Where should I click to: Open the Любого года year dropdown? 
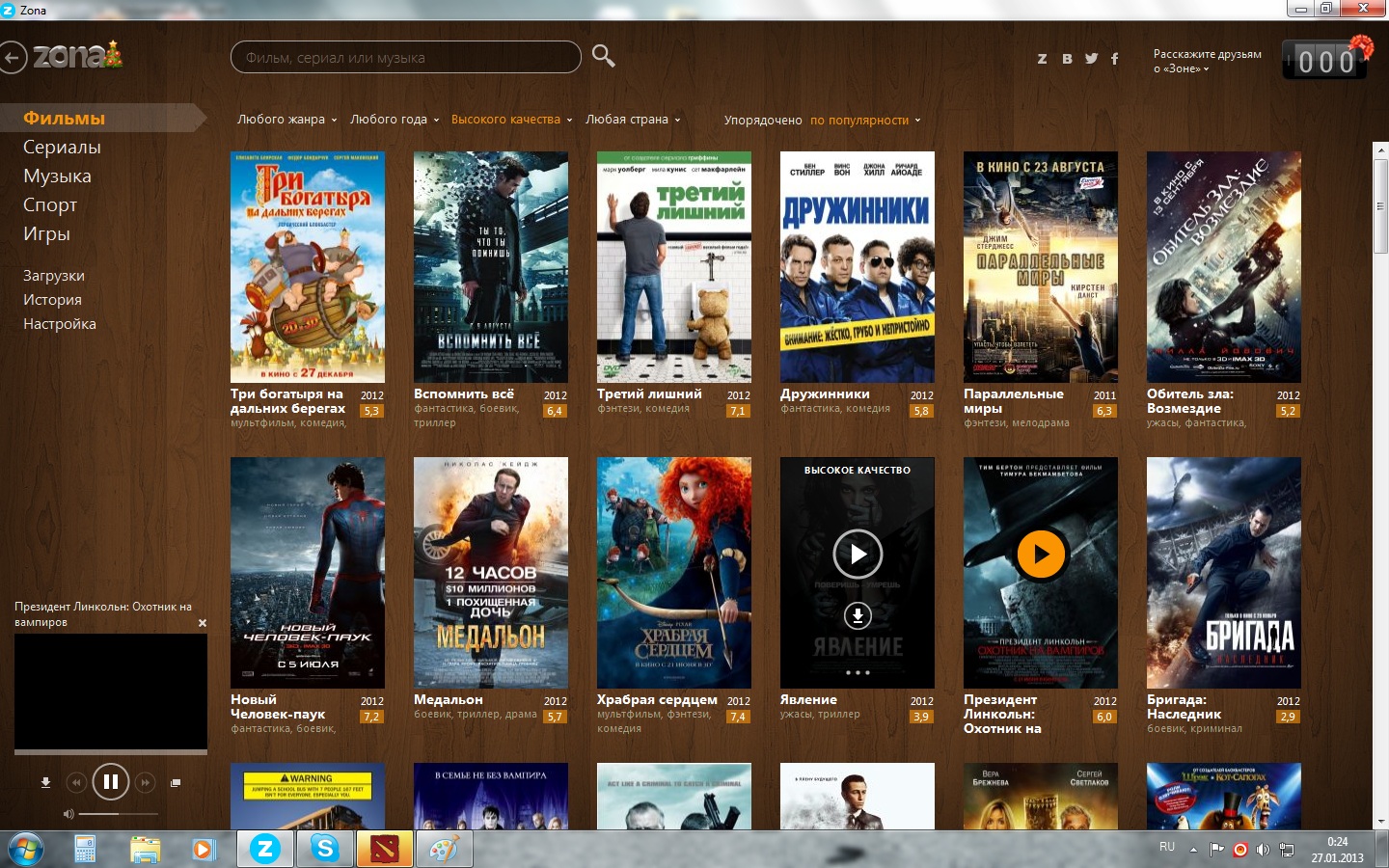click(395, 120)
